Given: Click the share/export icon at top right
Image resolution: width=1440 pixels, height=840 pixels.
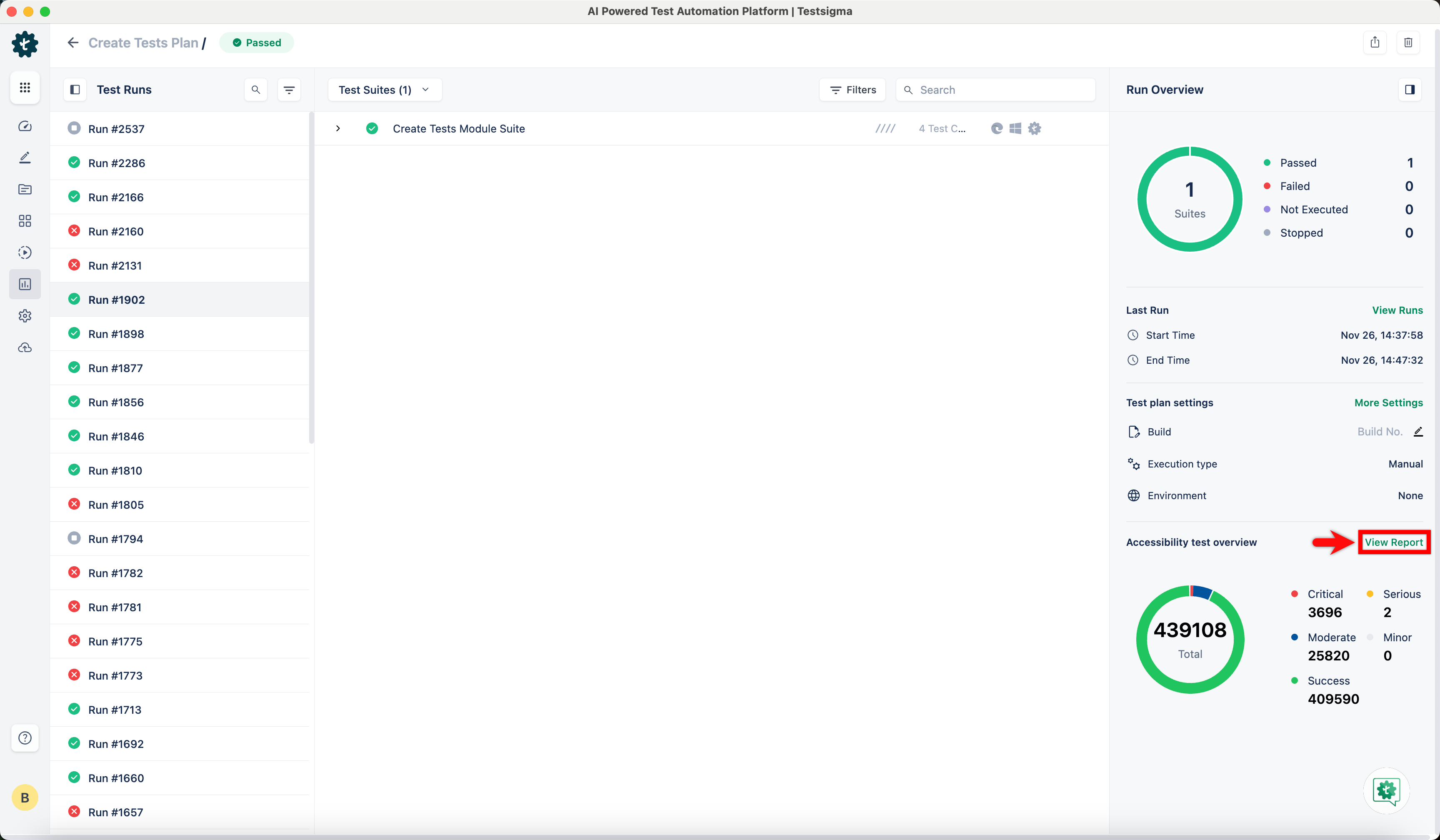Looking at the screenshot, I should 1375,42.
